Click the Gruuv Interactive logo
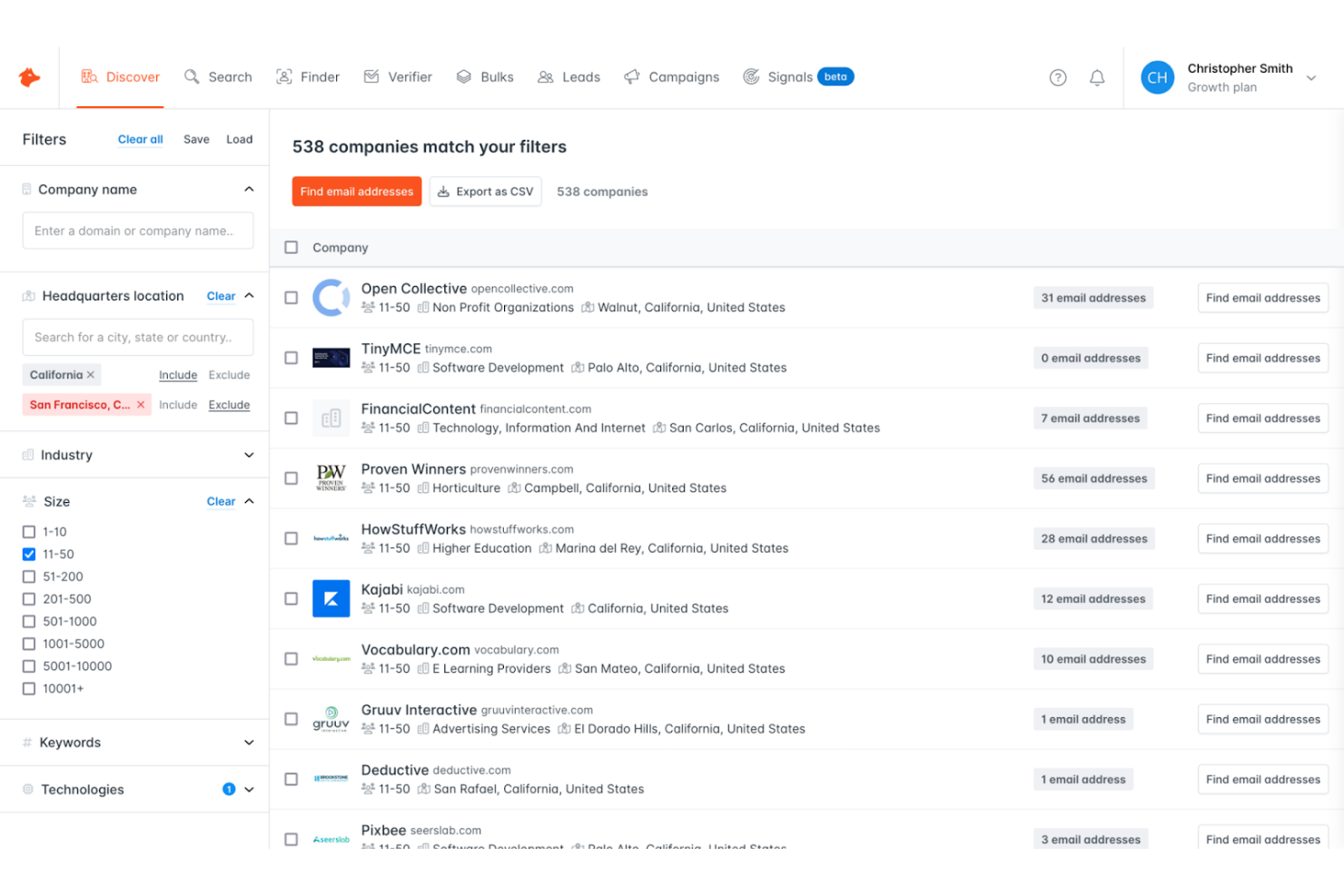Screen dimensions: 1344x896 331,719
